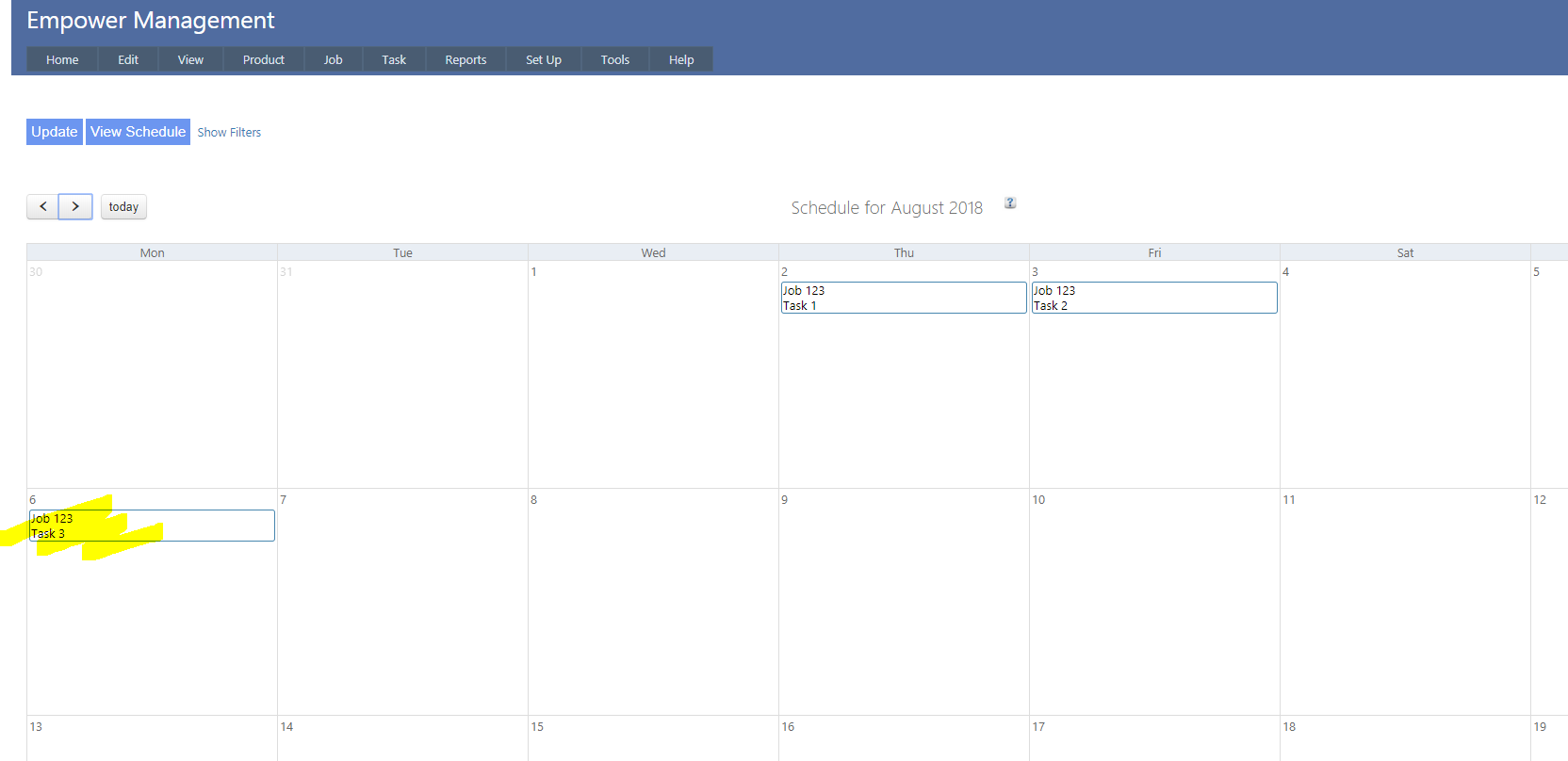Image resolution: width=1568 pixels, height=761 pixels.
Task: Open the Task menu
Action: tap(394, 59)
